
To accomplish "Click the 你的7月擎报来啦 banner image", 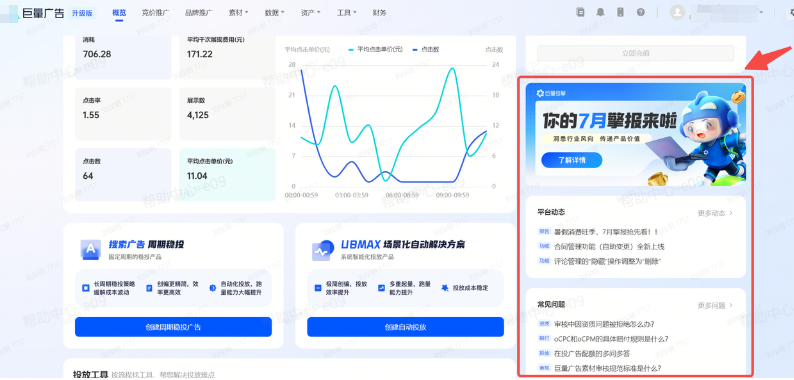I will [x=636, y=134].
